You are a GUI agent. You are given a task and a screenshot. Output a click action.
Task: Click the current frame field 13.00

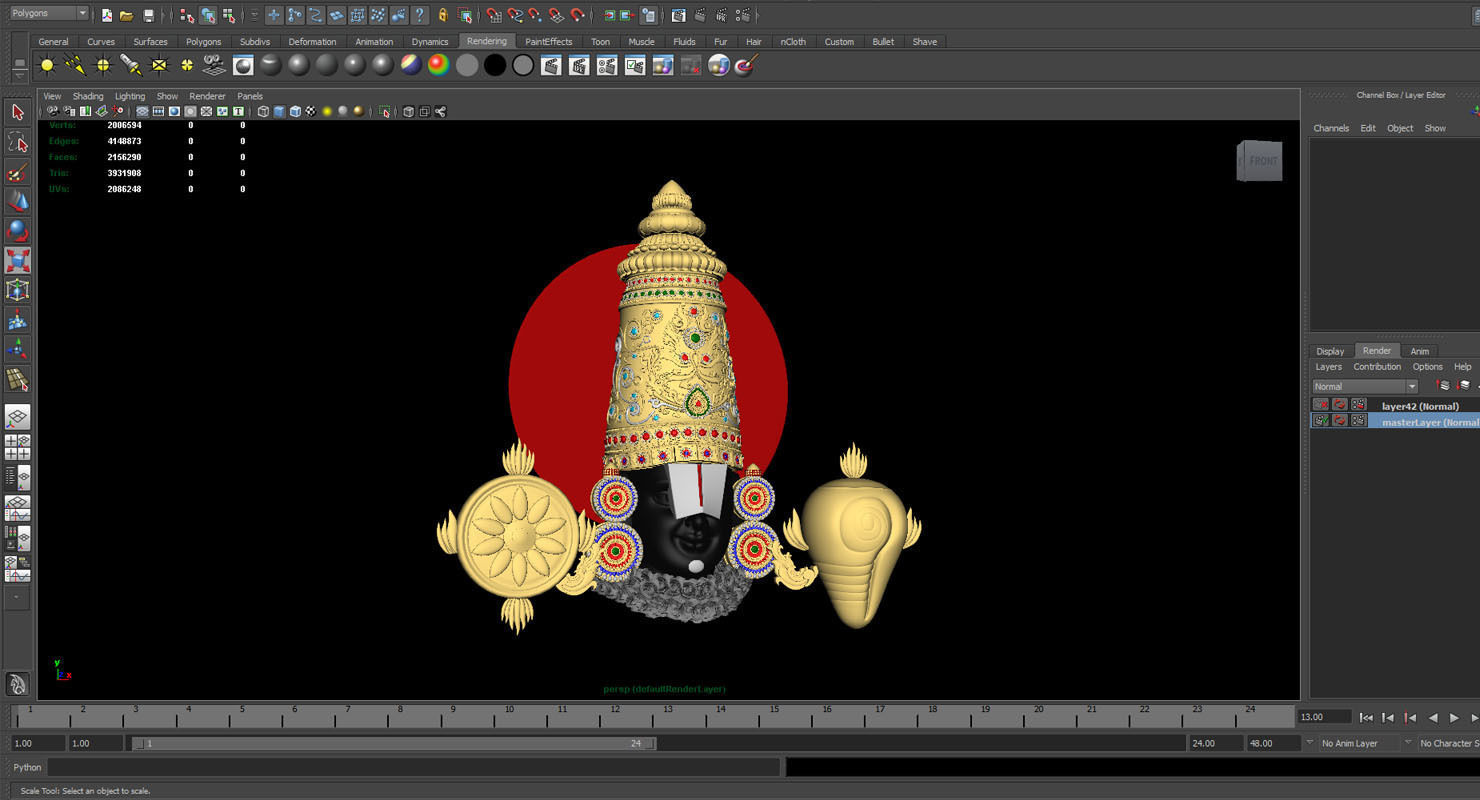[1324, 717]
